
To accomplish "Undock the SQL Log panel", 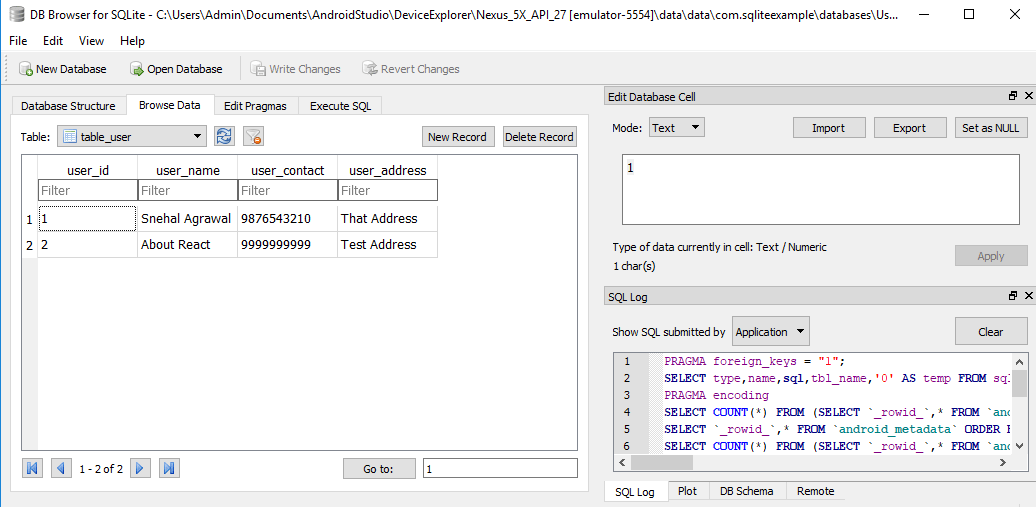I will [x=1013, y=297].
